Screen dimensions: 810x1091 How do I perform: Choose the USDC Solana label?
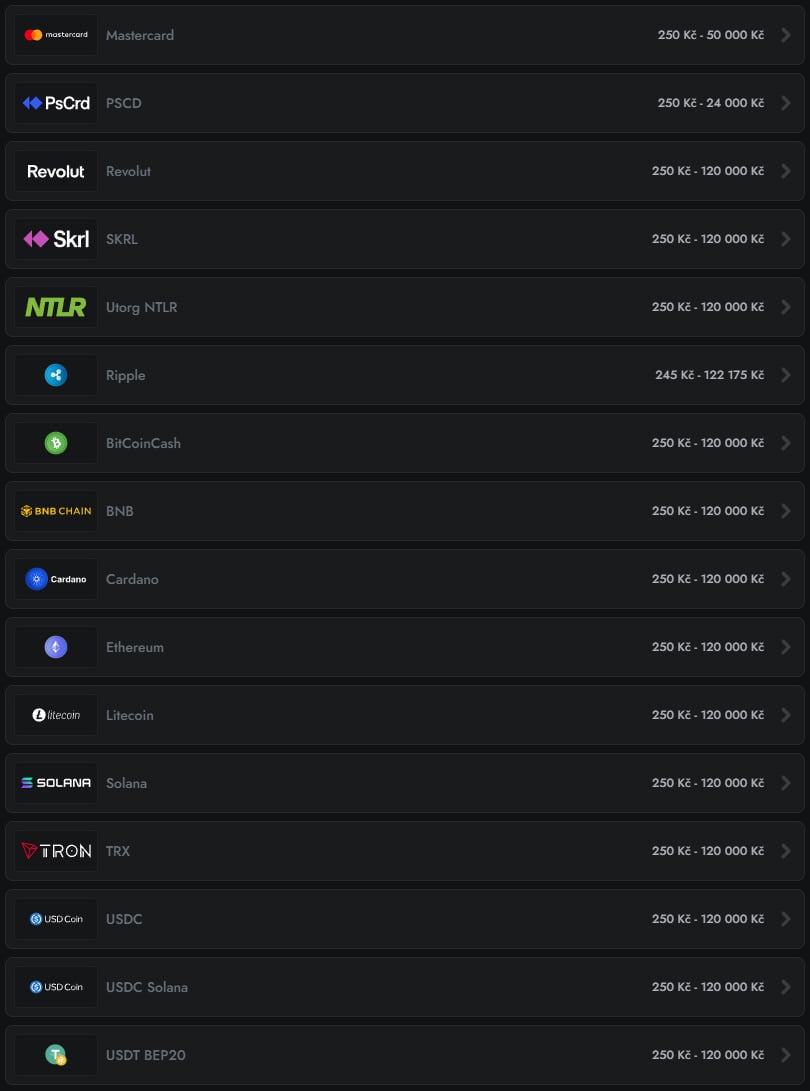point(147,987)
